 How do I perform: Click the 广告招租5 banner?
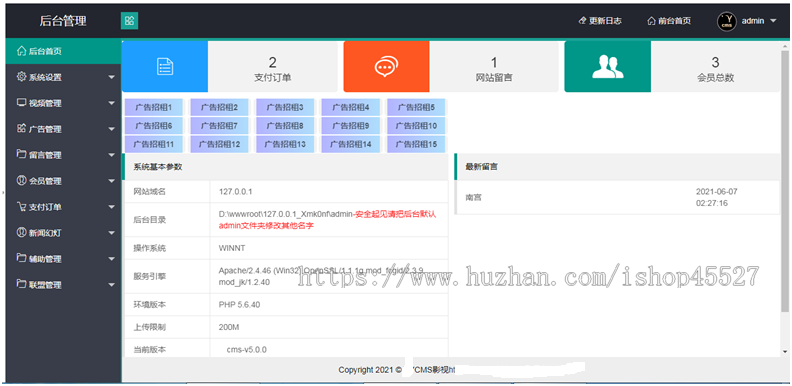click(x=416, y=107)
